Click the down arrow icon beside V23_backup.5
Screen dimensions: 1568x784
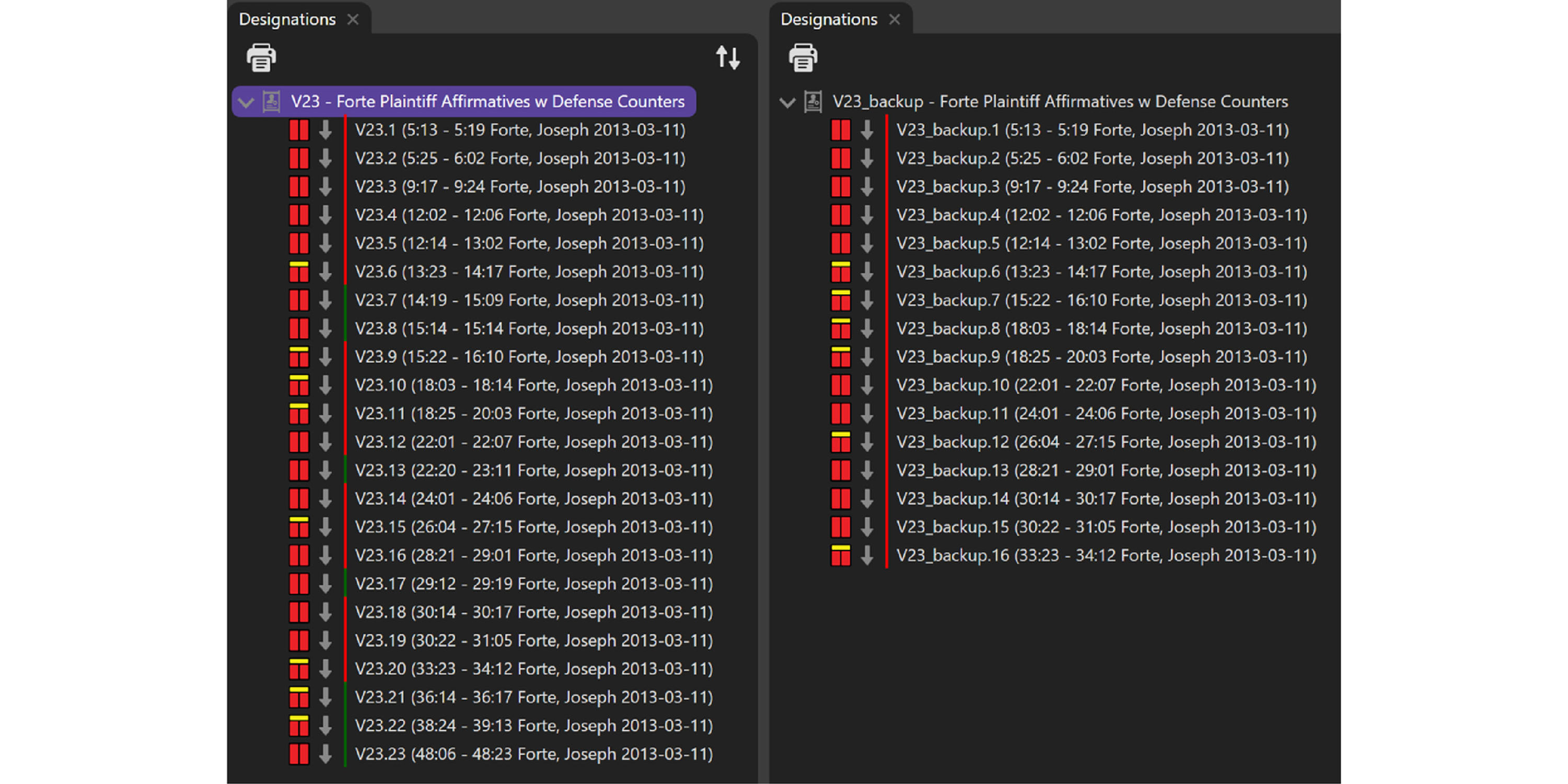click(x=867, y=243)
